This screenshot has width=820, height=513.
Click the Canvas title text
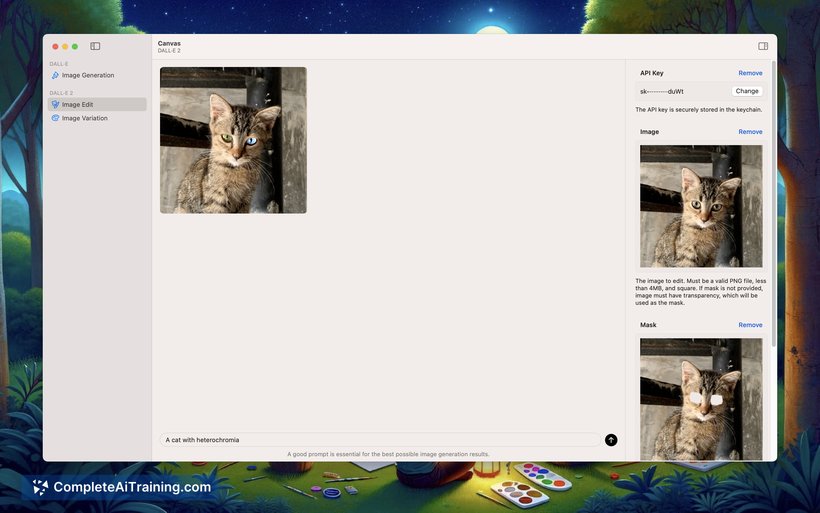pos(169,43)
